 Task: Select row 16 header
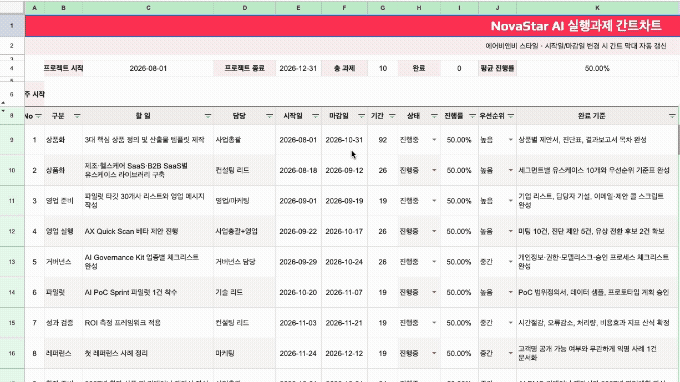pyautogui.click(x=12, y=353)
